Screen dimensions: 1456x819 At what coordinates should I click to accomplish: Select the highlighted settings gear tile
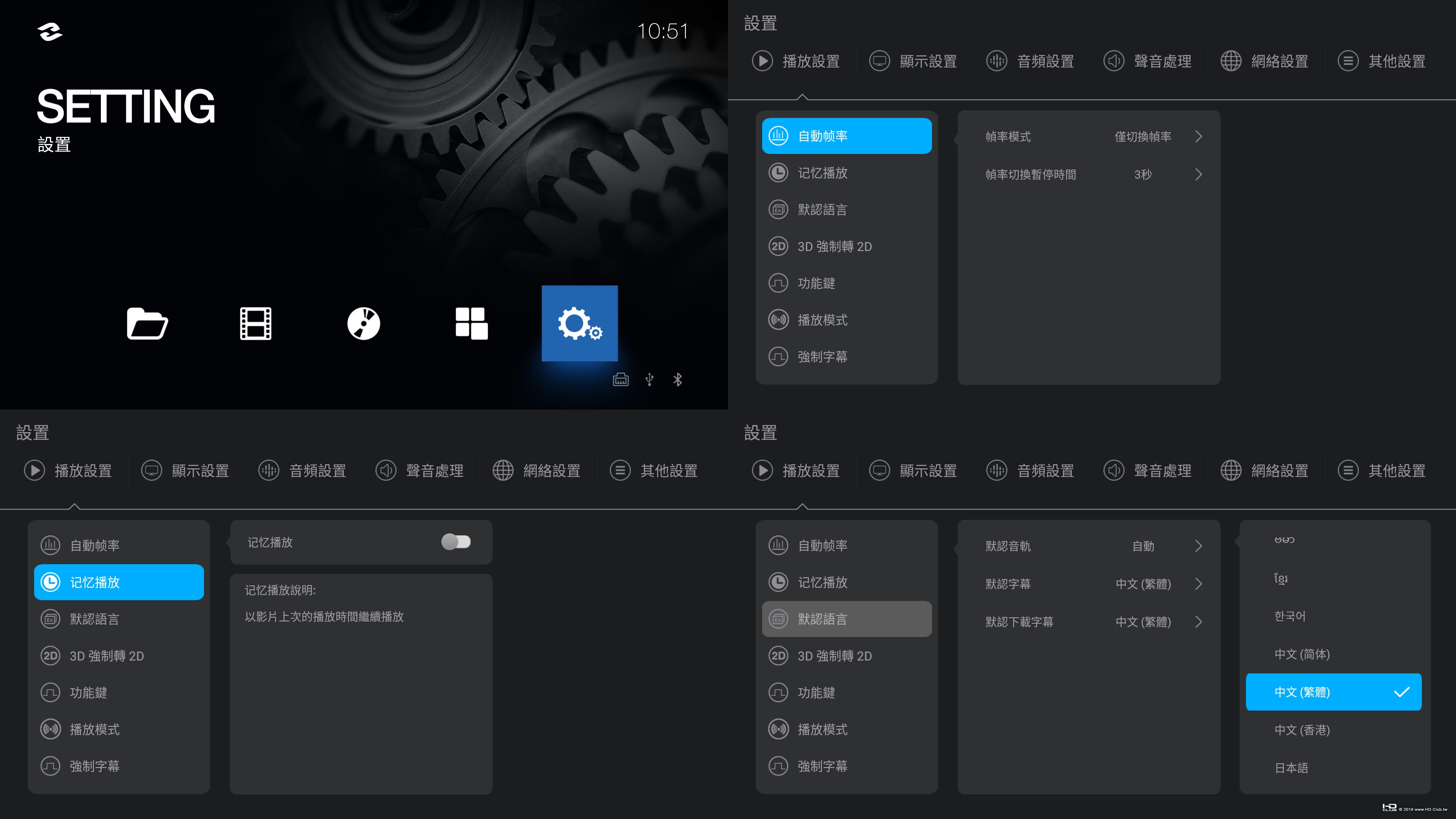point(579,323)
